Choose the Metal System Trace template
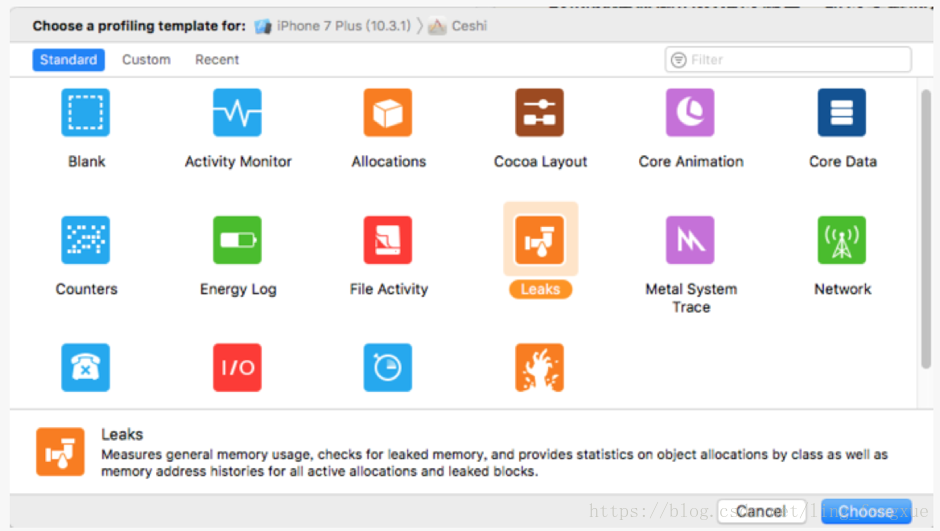The width and height of the screenshot is (940, 531). click(690, 240)
